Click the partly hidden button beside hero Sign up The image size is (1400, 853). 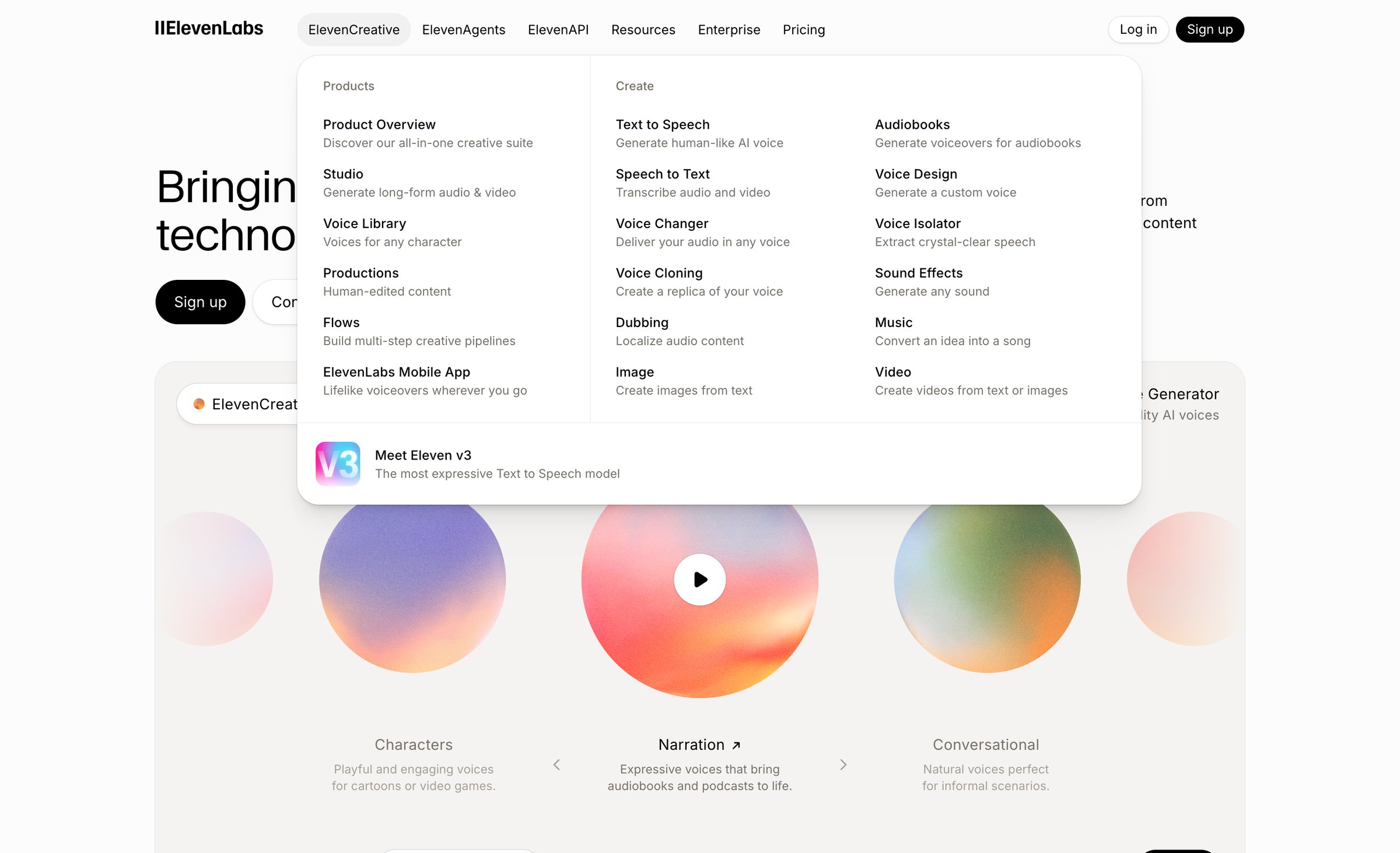pyautogui.click(x=275, y=301)
